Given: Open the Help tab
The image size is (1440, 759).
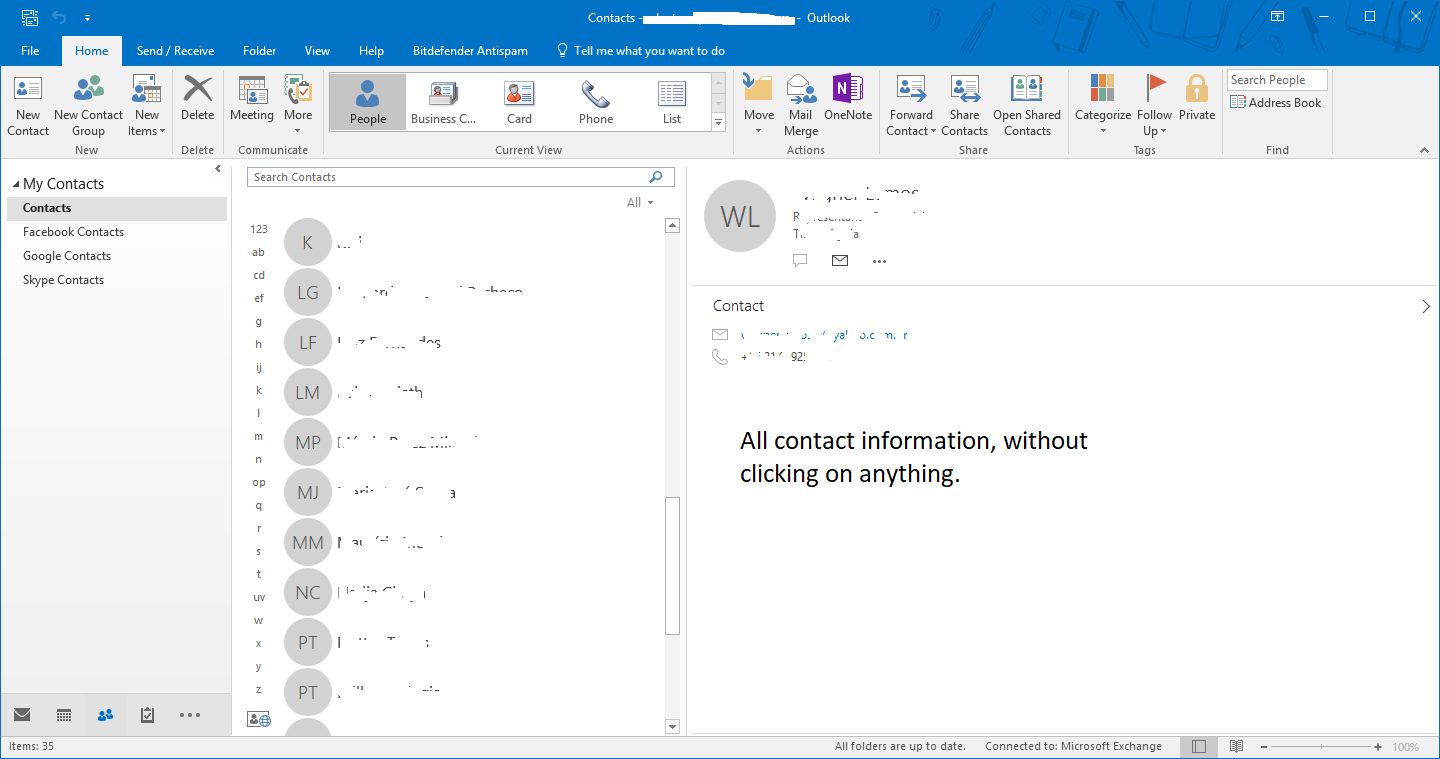Looking at the screenshot, I should point(371,51).
